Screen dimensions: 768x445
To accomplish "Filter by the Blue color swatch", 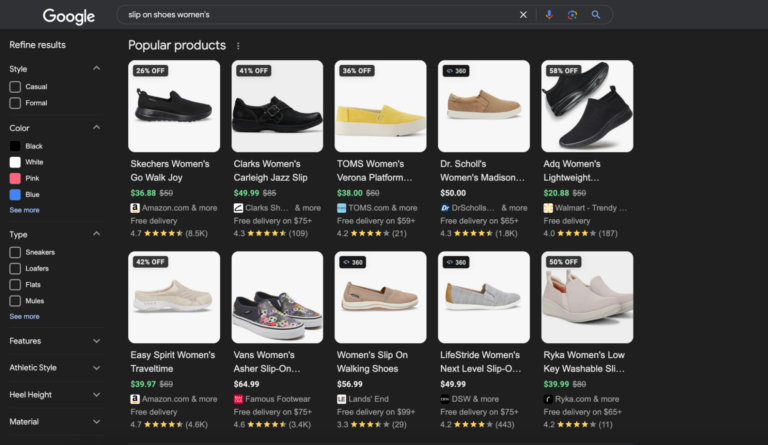I will pyautogui.click(x=15, y=194).
